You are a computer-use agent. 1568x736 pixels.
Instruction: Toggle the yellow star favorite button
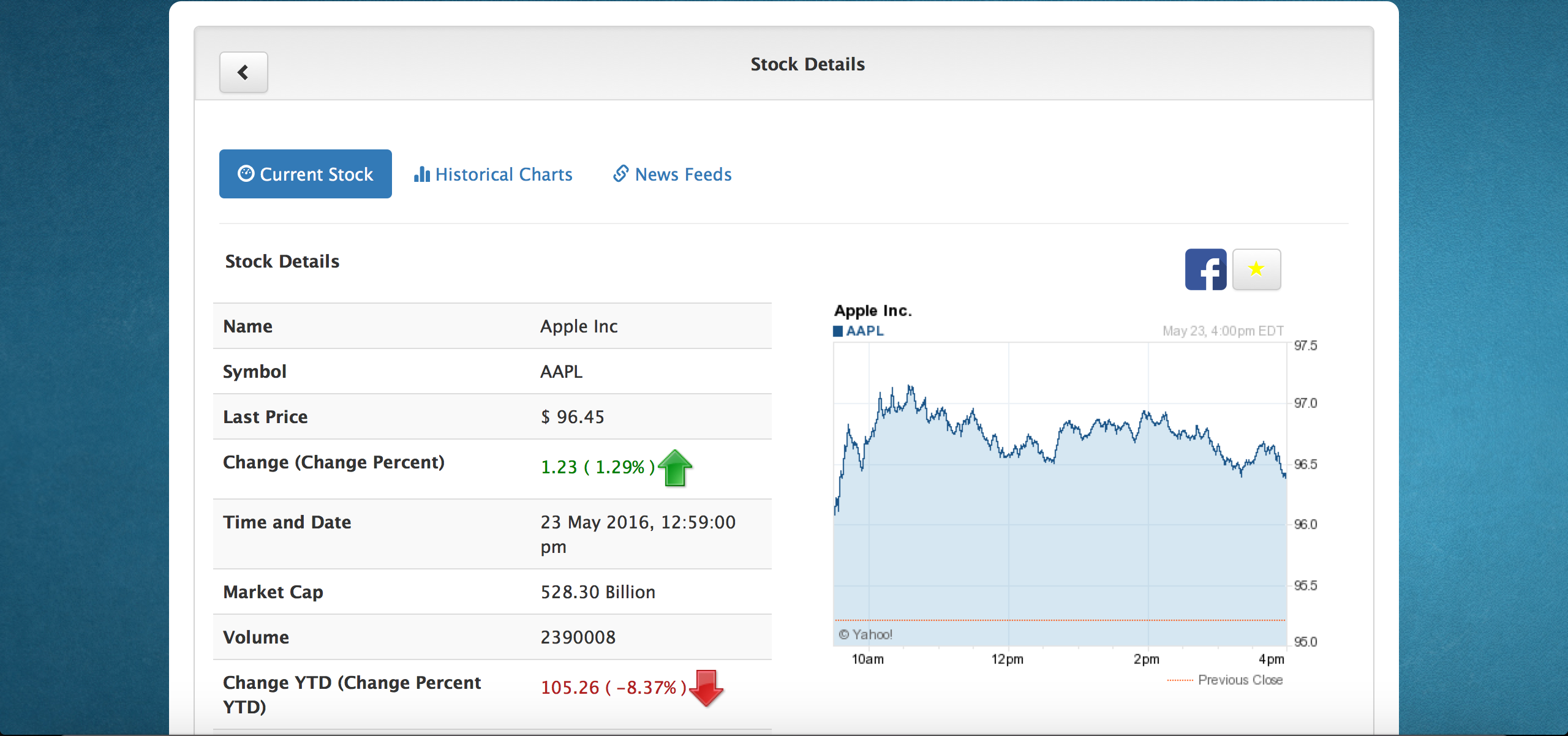(1256, 269)
